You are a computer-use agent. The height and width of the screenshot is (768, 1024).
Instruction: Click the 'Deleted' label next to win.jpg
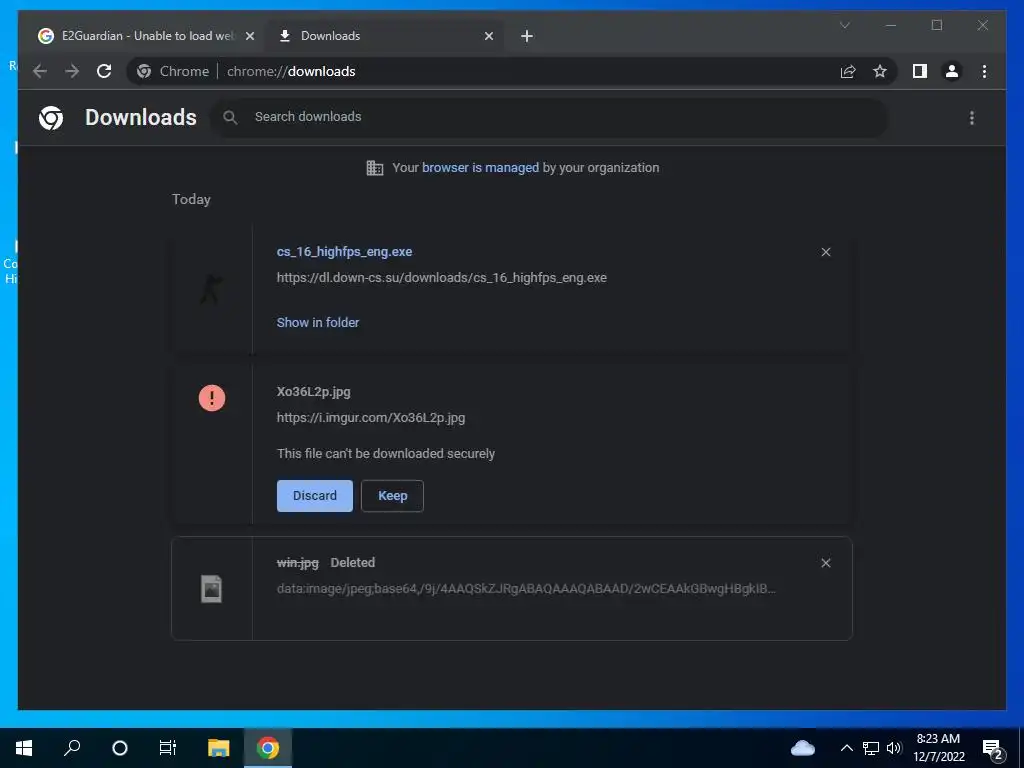tap(353, 562)
